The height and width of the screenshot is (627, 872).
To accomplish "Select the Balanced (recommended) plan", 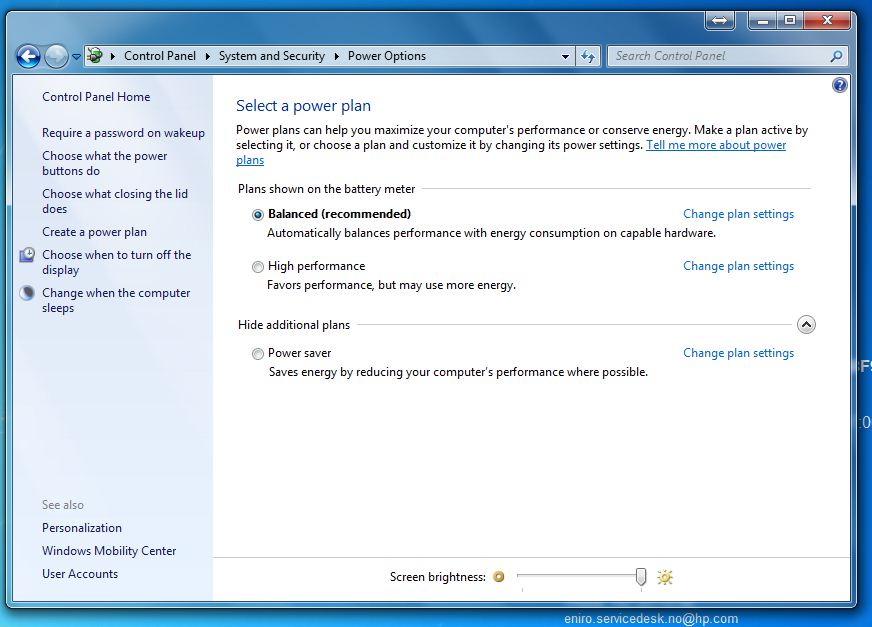I will [257, 215].
